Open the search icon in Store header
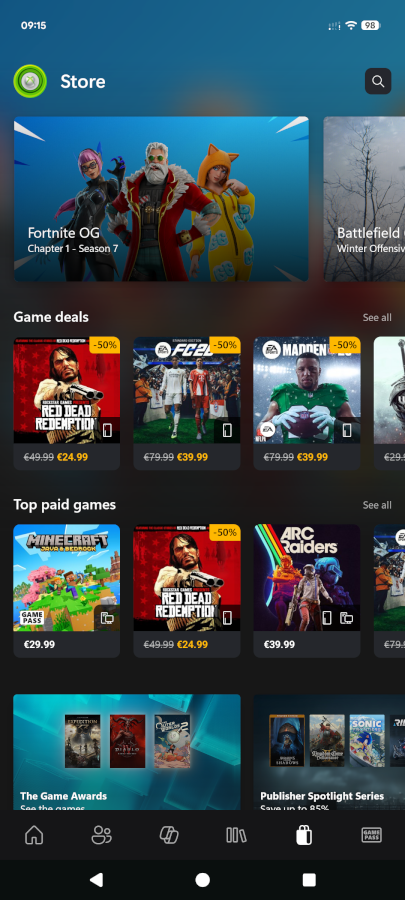The height and width of the screenshot is (900, 405). click(378, 81)
